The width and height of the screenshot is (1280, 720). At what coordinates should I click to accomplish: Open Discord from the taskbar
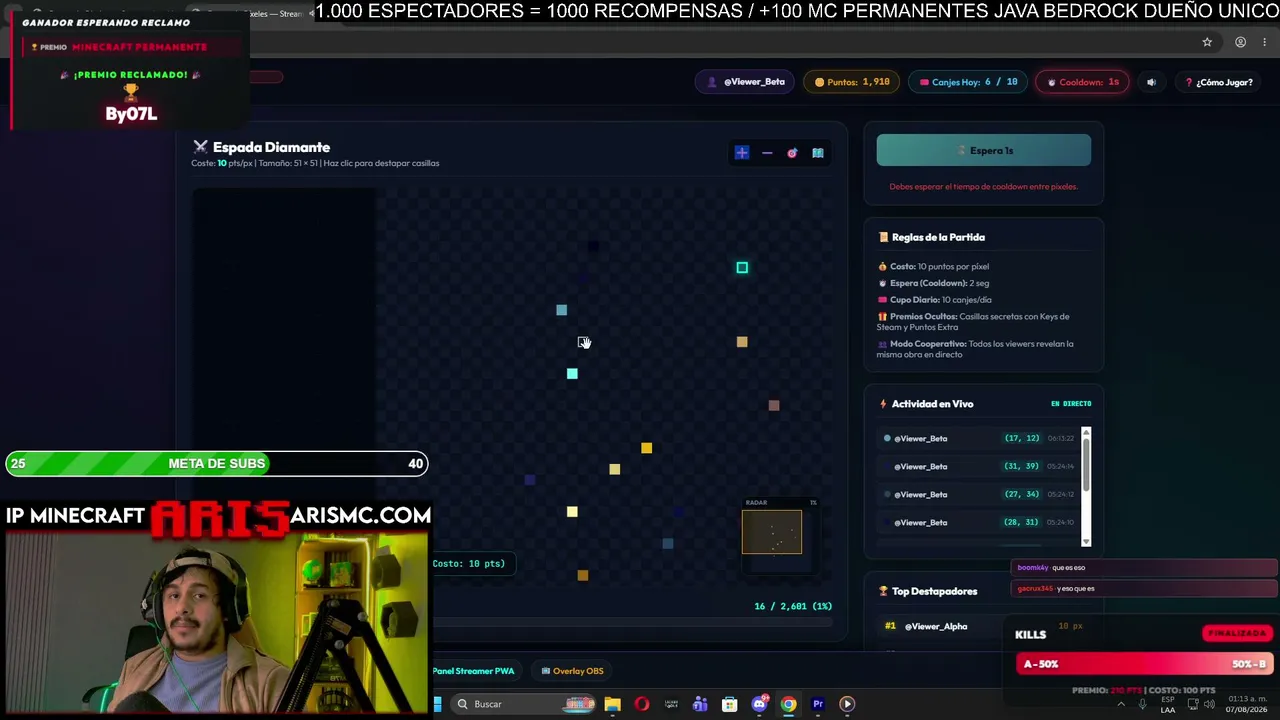point(759,704)
